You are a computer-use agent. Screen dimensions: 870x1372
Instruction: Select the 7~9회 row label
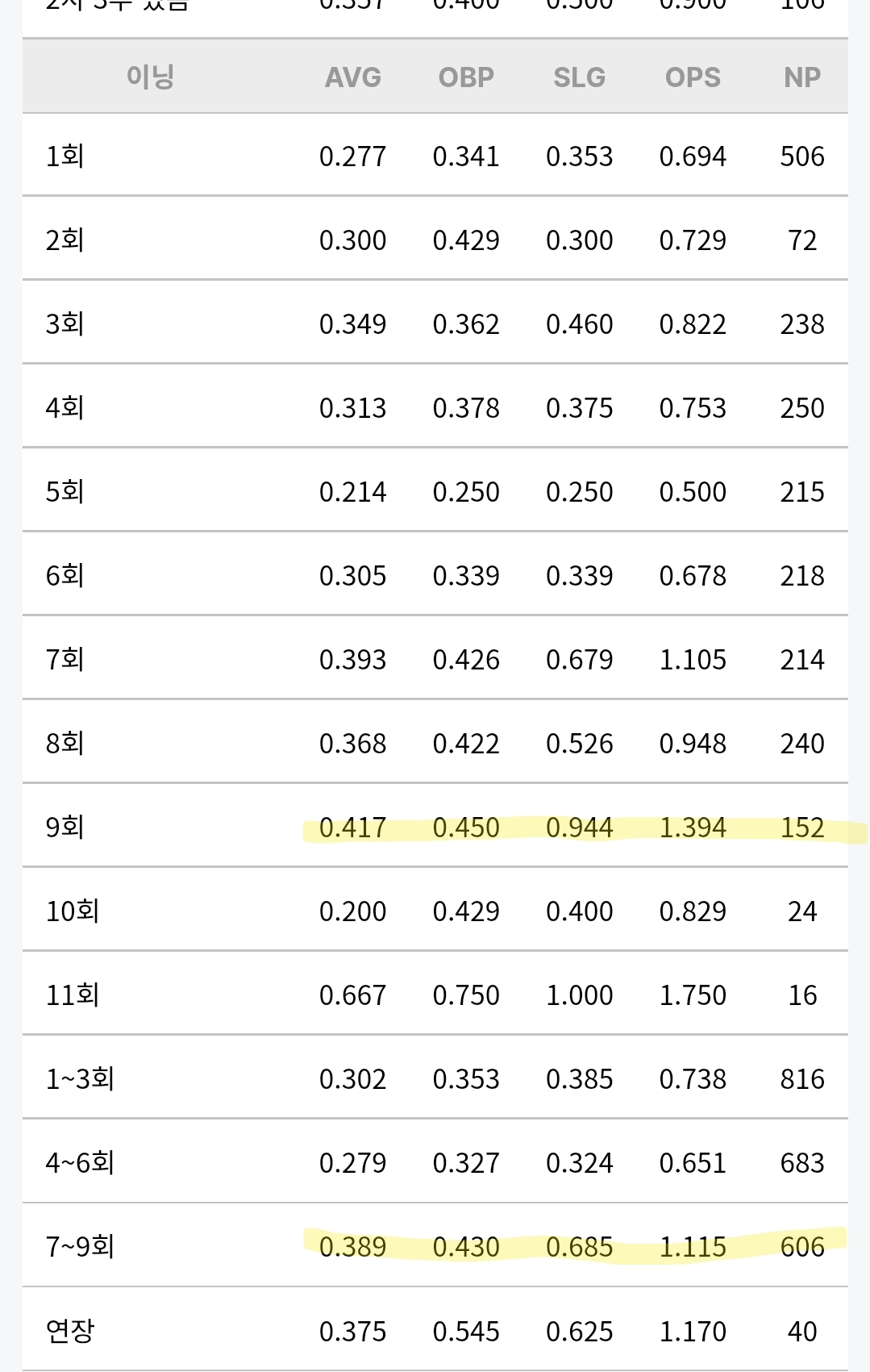click(80, 1246)
